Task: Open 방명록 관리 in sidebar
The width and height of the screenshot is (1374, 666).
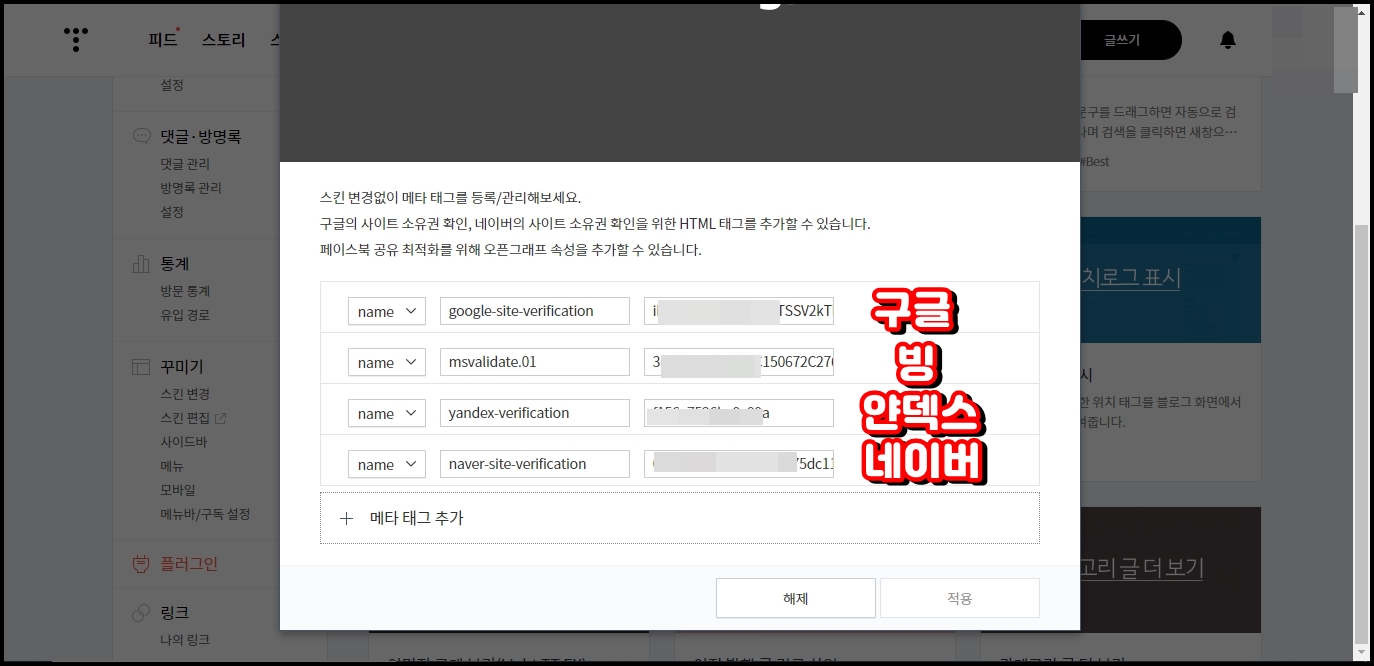Action: coord(191,188)
